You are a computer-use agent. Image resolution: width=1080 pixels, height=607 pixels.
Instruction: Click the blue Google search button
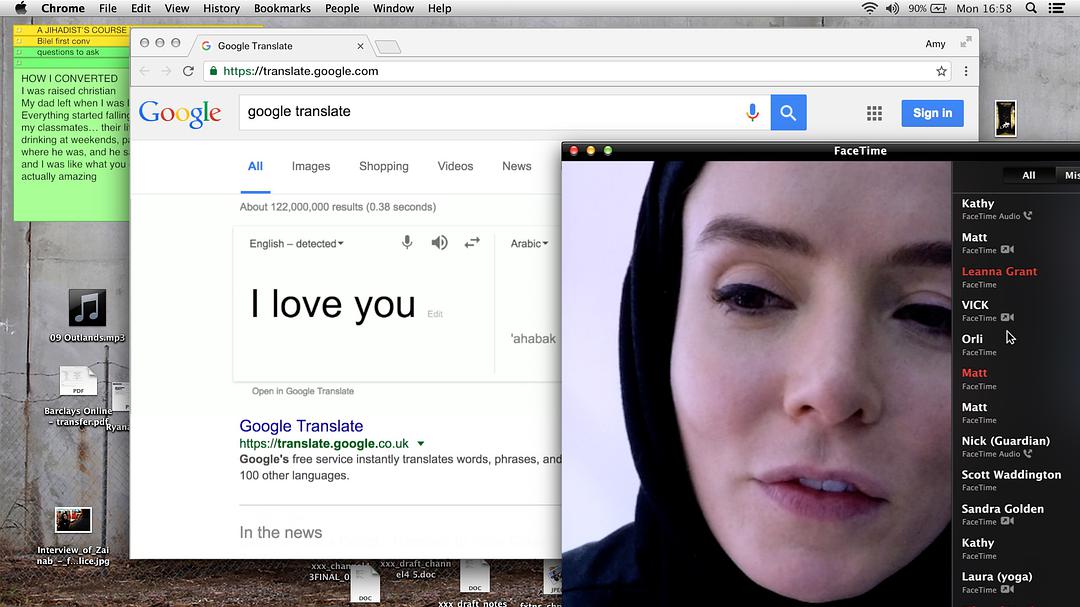coord(788,112)
